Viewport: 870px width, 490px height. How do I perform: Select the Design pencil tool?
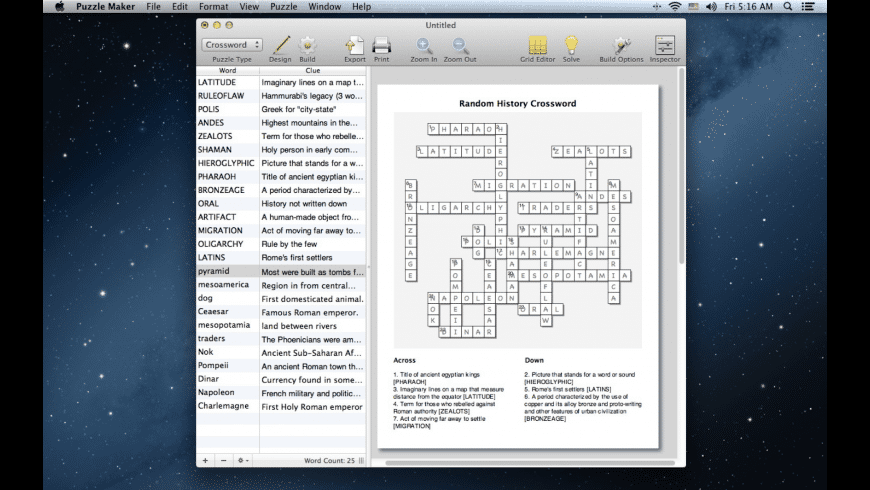281,45
